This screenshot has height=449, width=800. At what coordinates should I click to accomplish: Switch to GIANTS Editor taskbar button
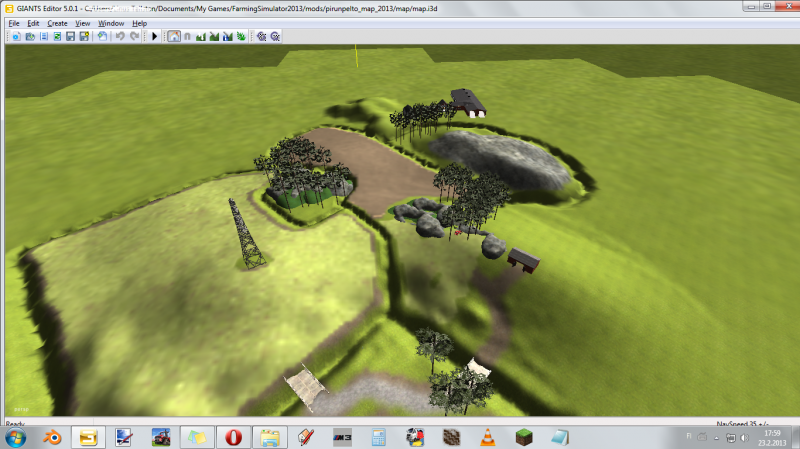[88, 438]
